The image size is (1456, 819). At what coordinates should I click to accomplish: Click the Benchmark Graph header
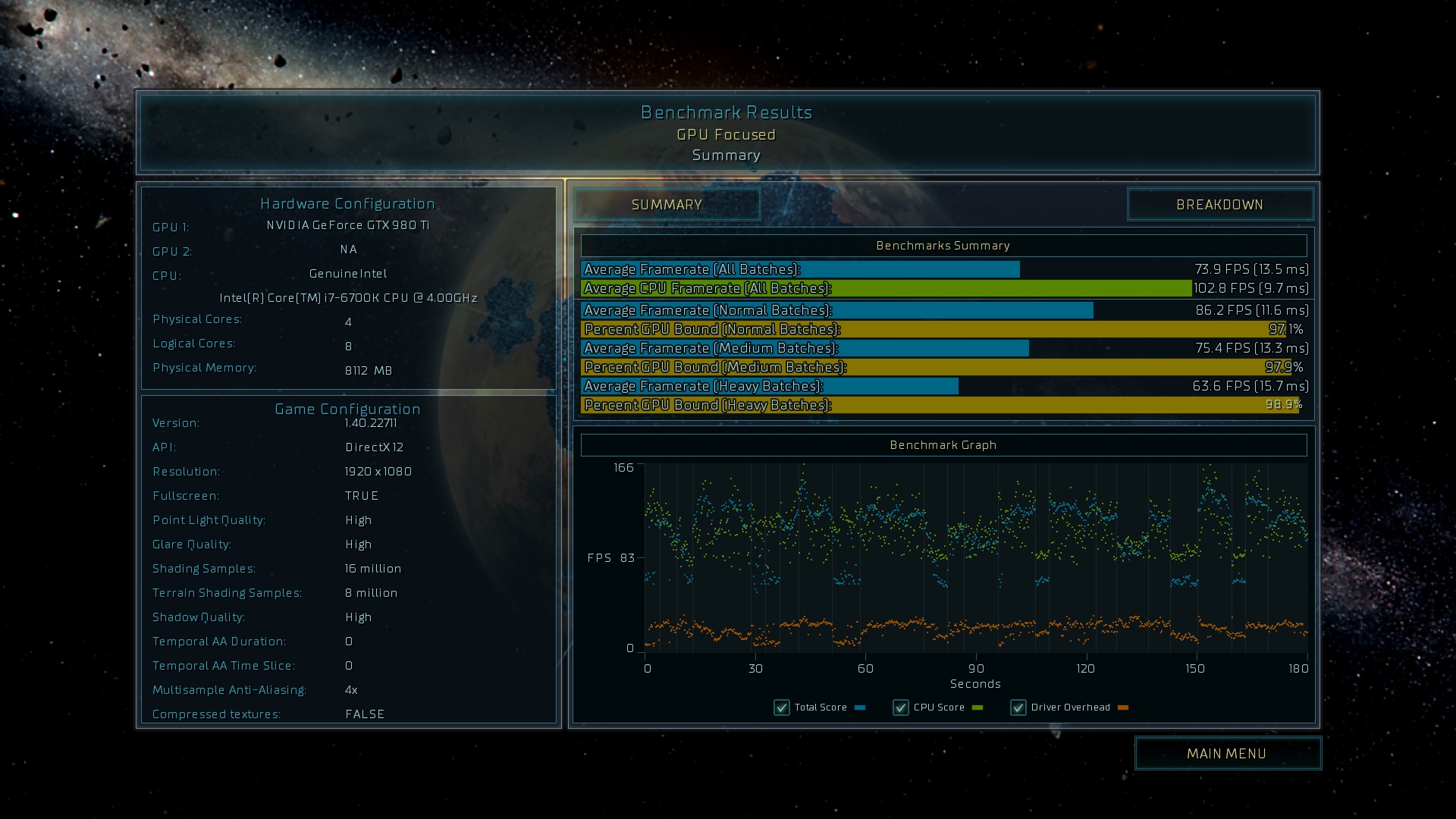[943, 445]
